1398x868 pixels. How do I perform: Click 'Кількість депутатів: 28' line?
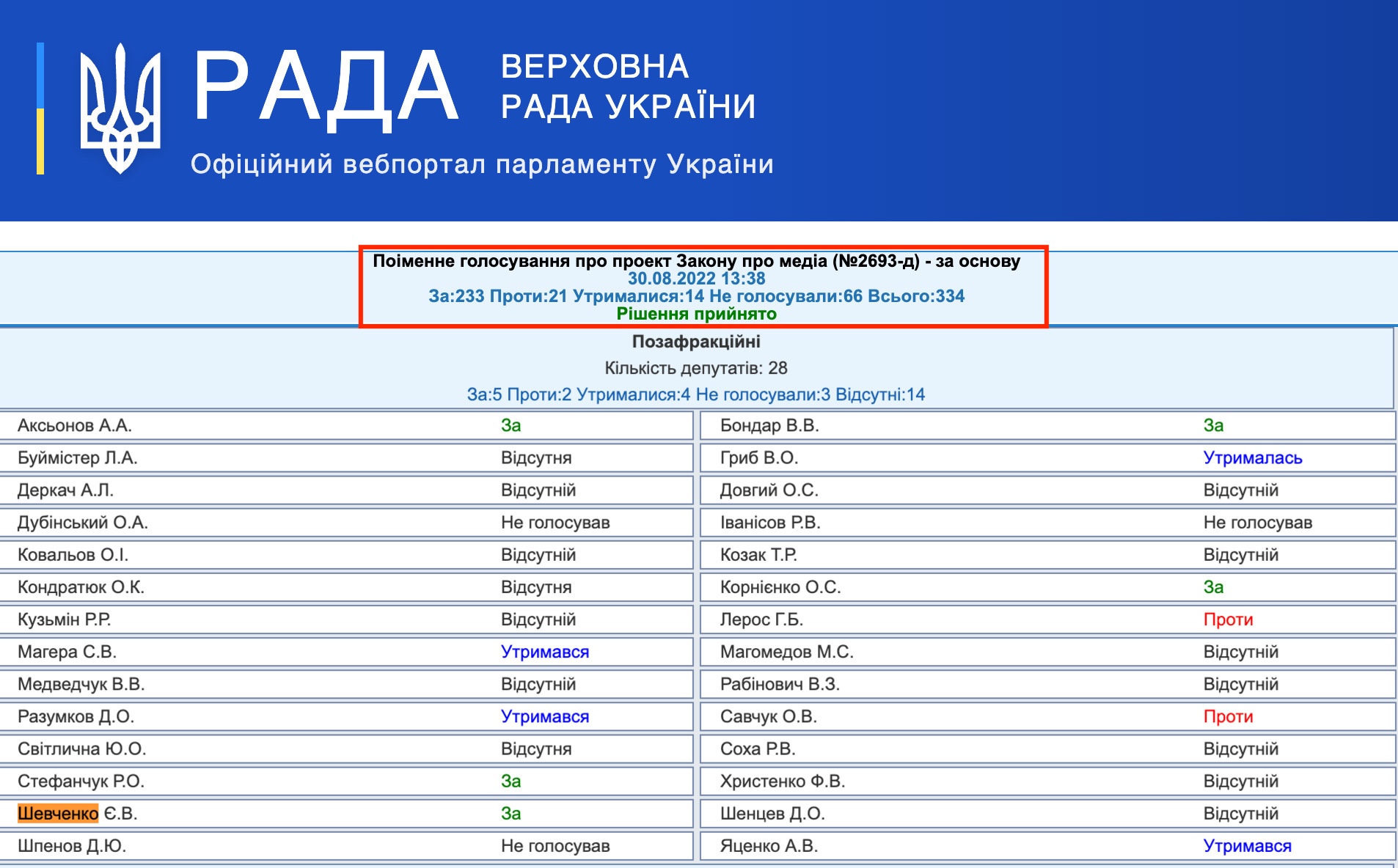(x=696, y=368)
